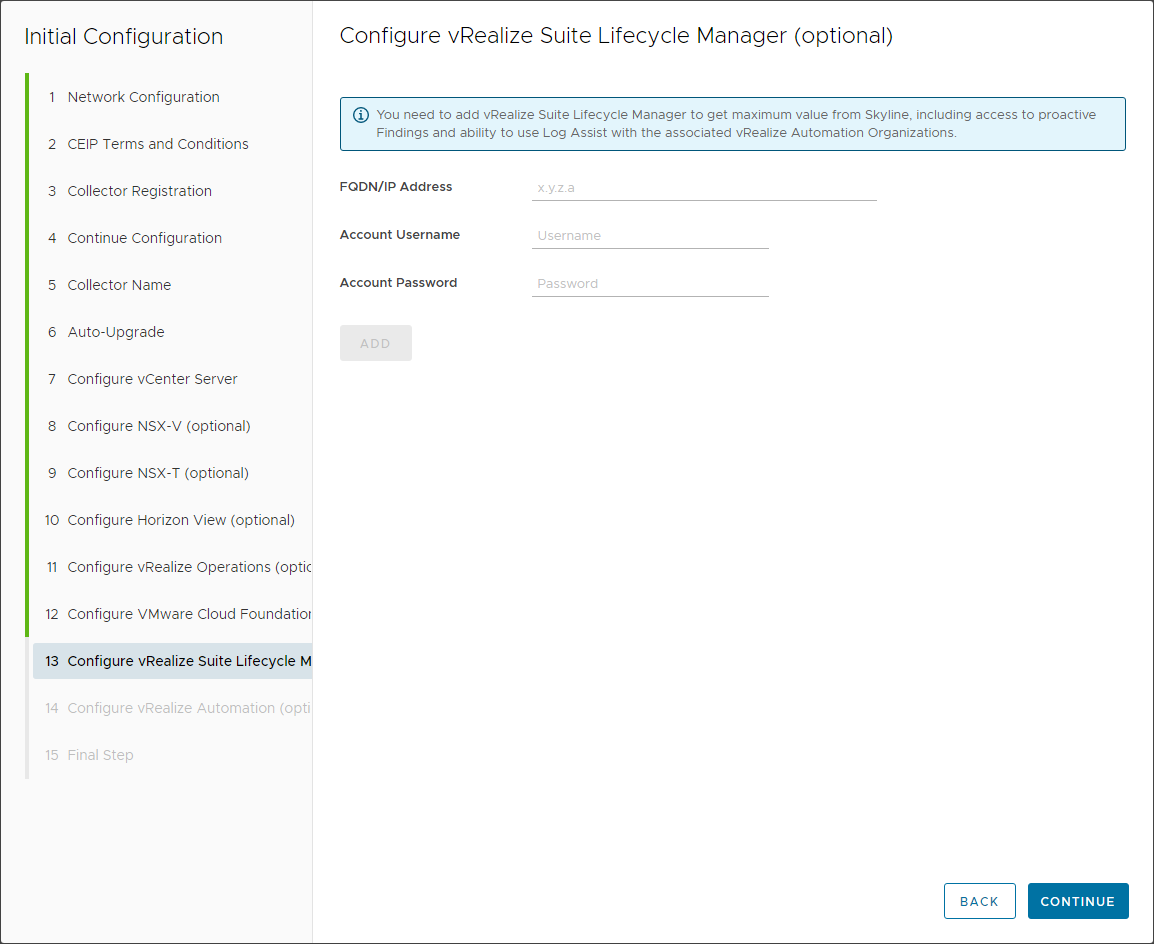
Task: Click the FQDN/IP Address label
Action: coord(396,187)
